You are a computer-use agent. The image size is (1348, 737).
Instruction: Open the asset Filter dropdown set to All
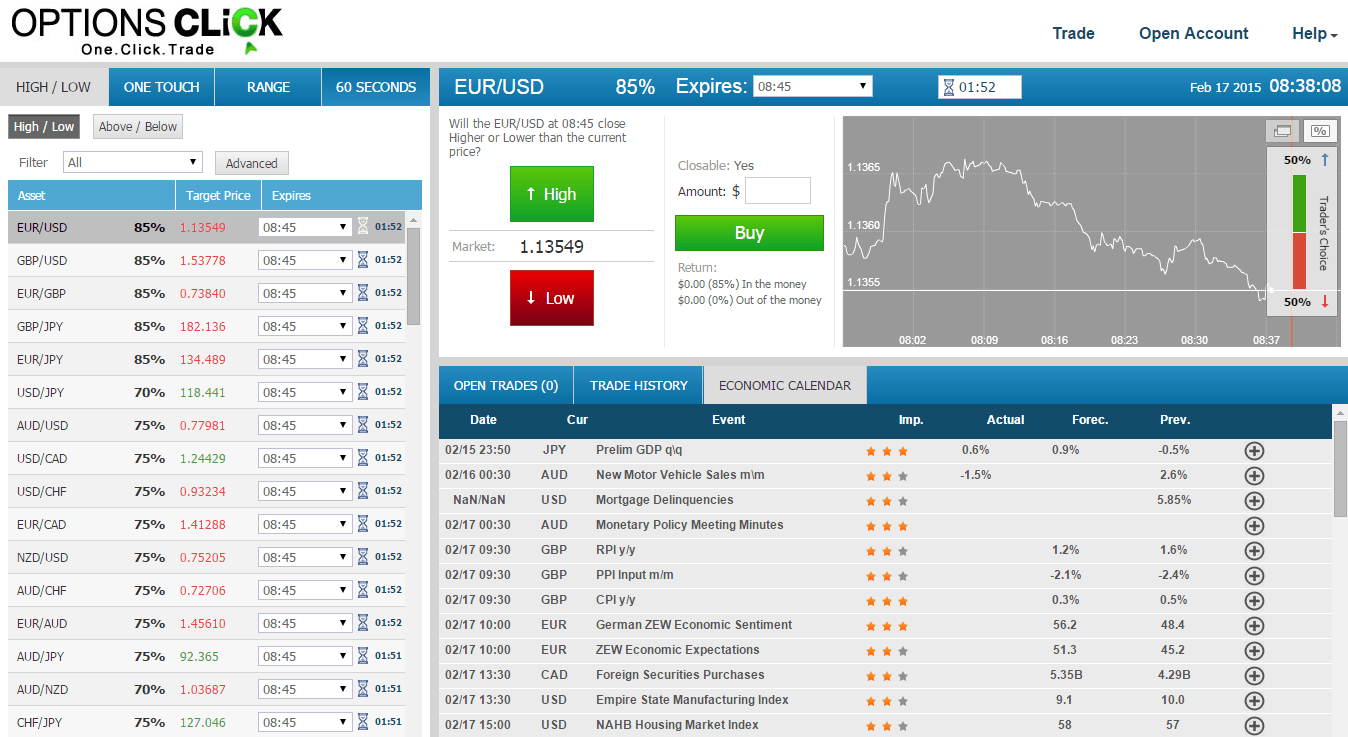pos(132,162)
